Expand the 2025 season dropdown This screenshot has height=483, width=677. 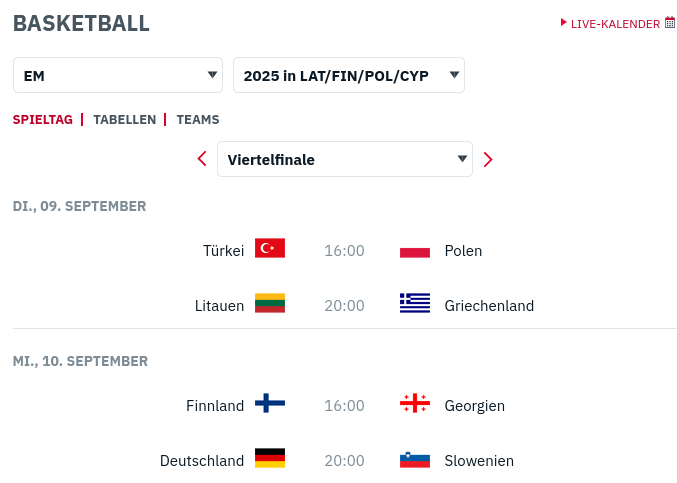[348, 75]
